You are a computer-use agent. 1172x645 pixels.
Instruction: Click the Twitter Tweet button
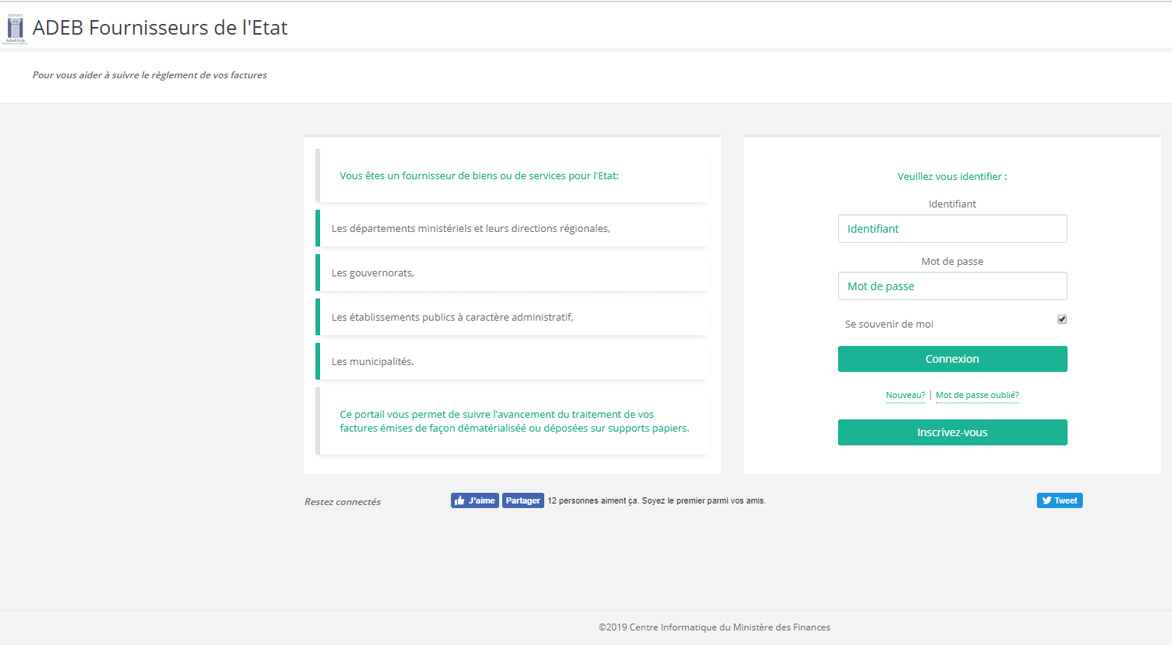click(1059, 501)
